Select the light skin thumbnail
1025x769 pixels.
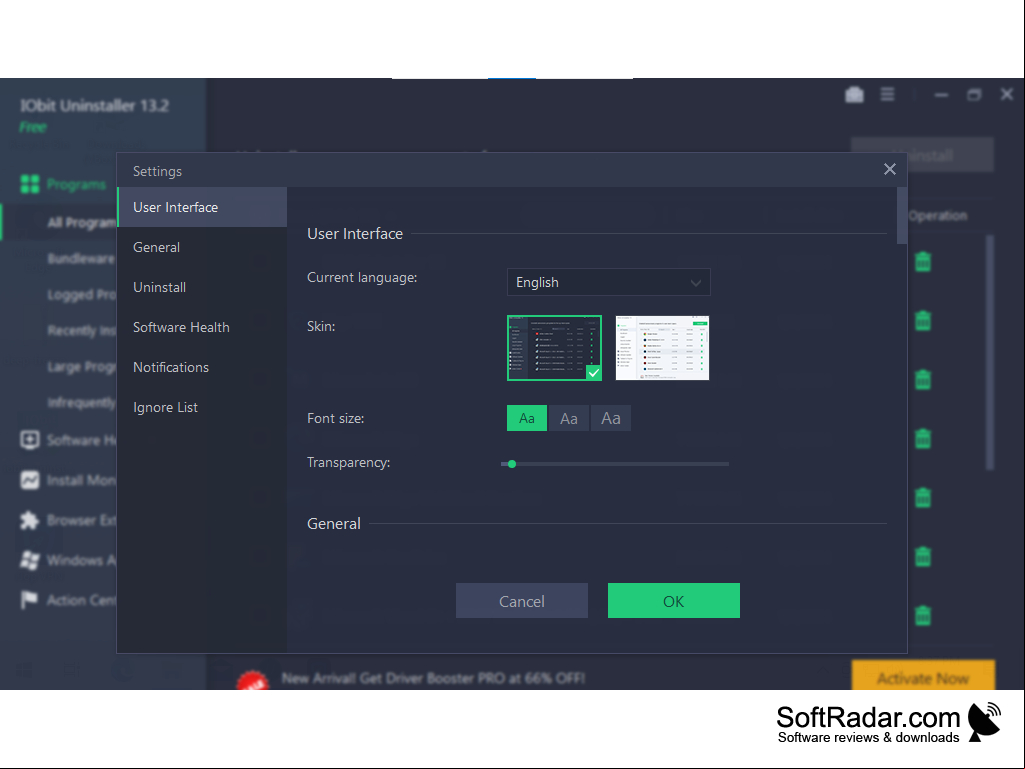coord(662,348)
